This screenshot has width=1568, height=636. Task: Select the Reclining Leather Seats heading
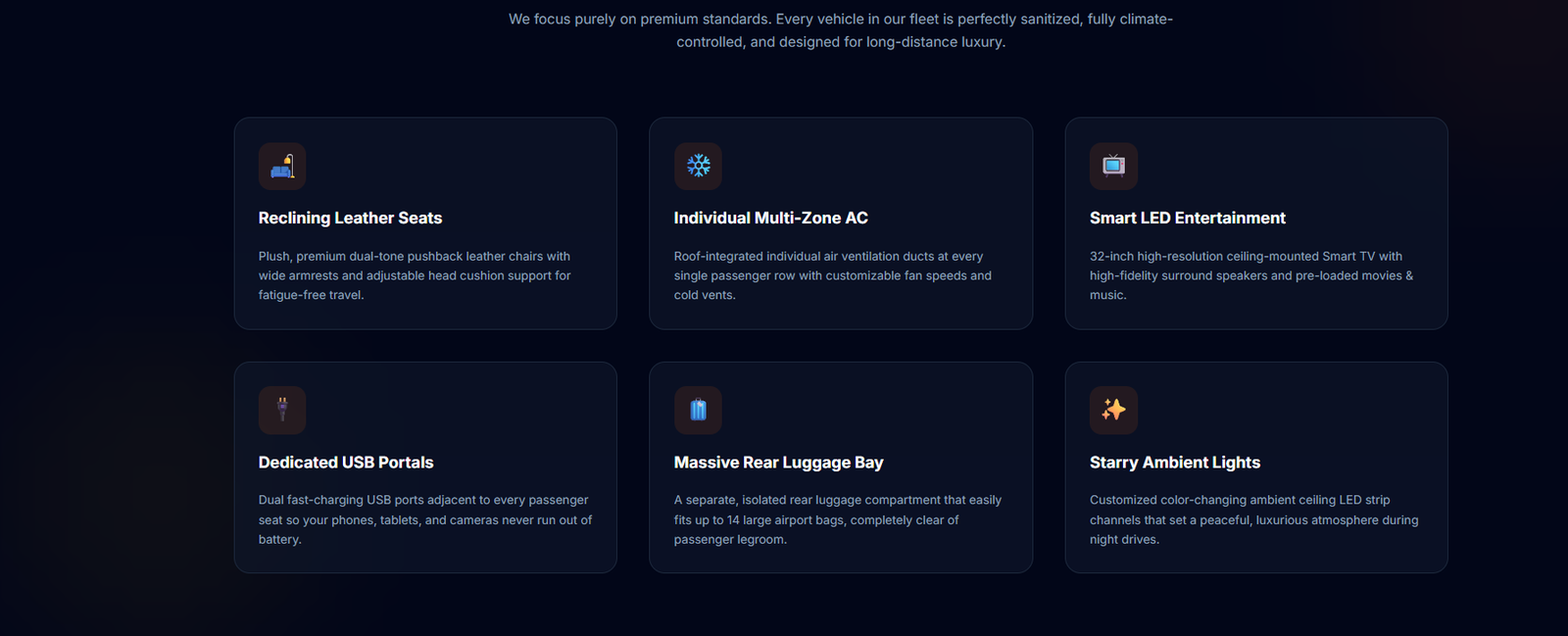350,218
